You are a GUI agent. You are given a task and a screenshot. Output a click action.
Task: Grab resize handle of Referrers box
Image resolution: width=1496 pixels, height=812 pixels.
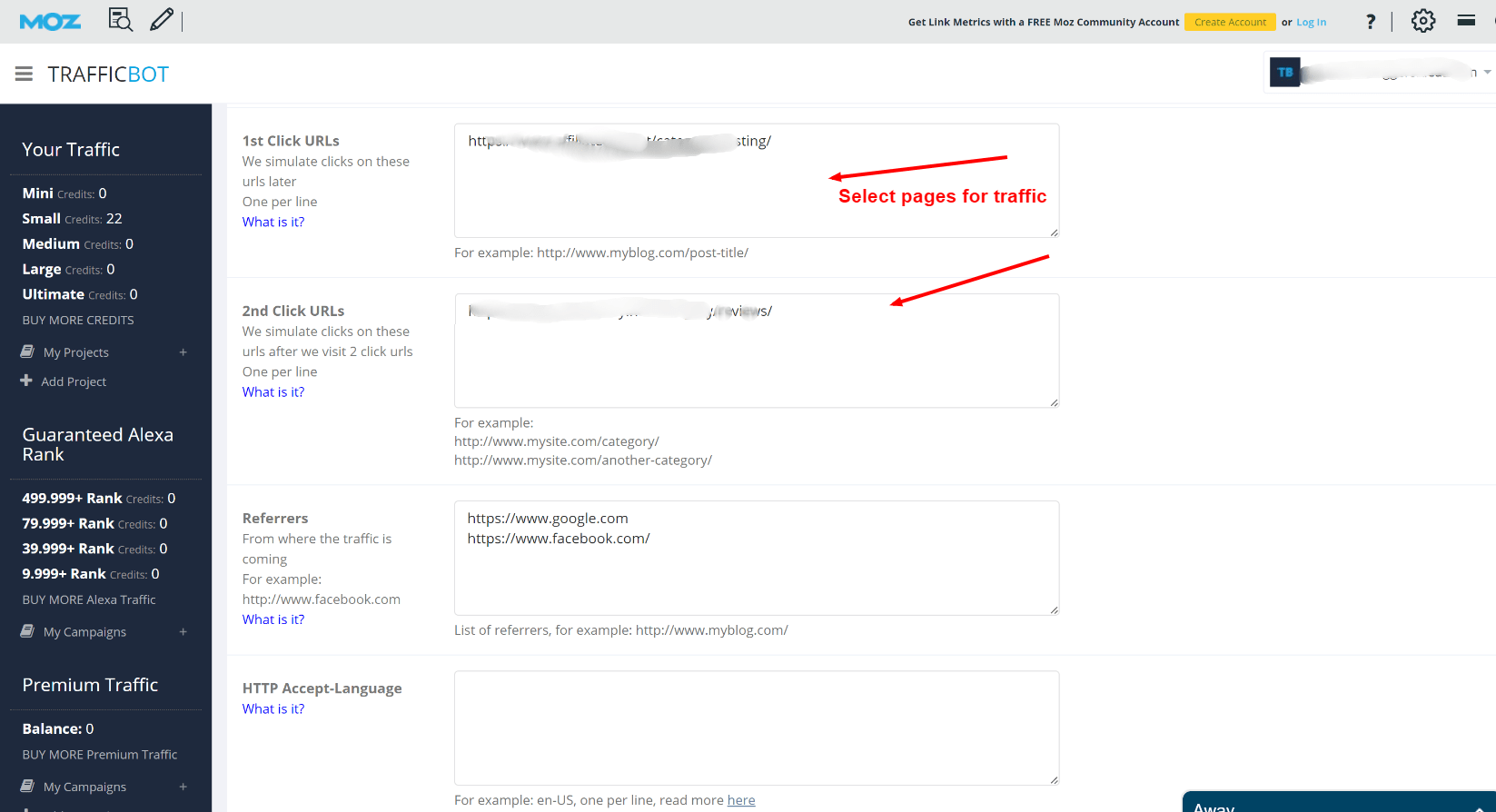pos(1054,609)
